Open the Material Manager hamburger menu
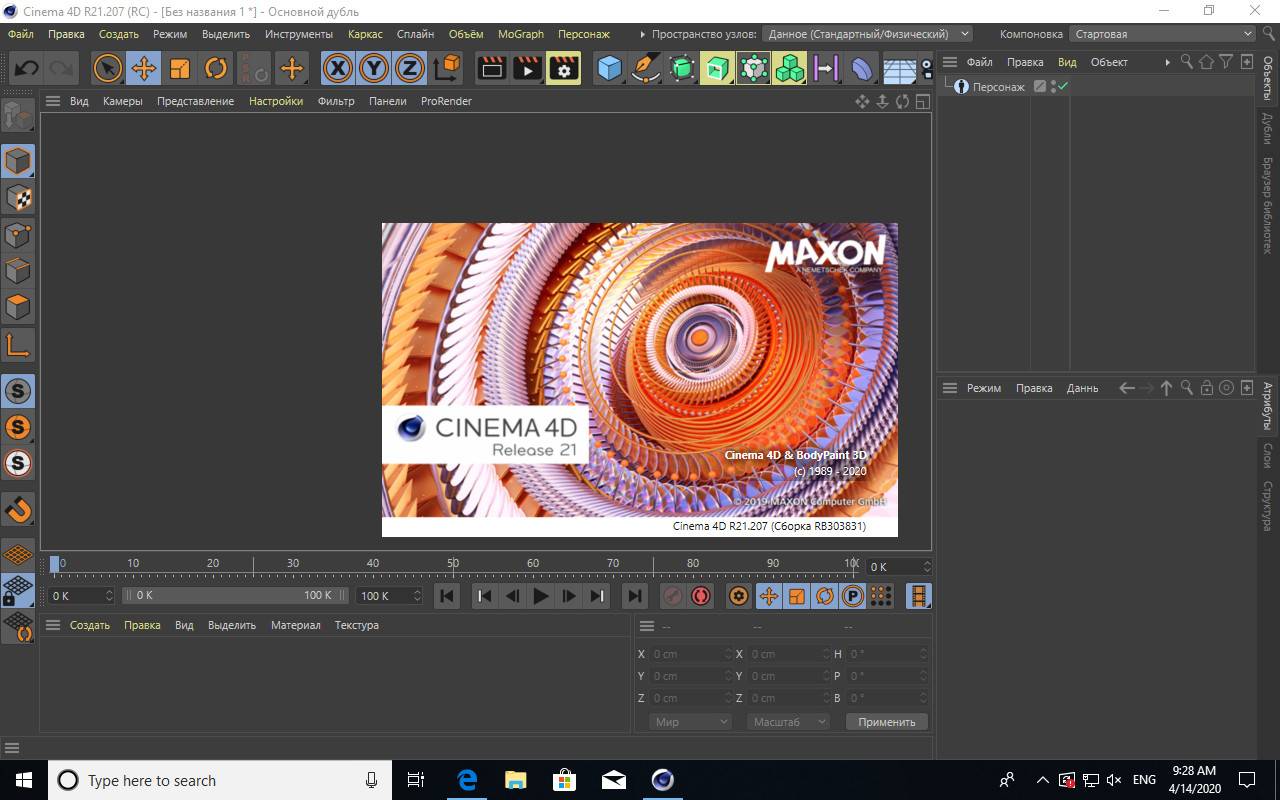This screenshot has width=1280, height=800. tap(53, 625)
